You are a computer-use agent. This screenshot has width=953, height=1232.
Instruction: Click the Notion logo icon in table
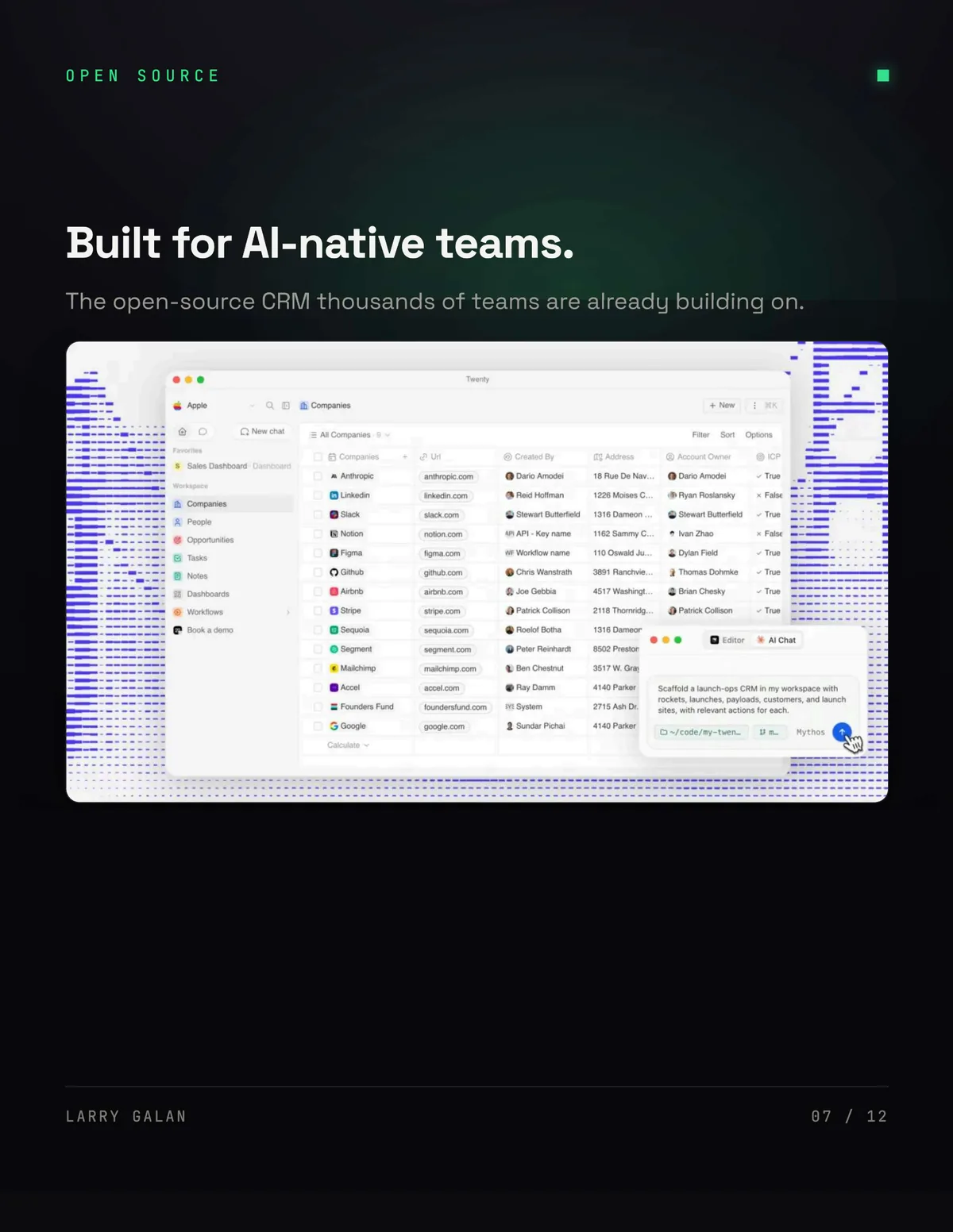click(334, 534)
